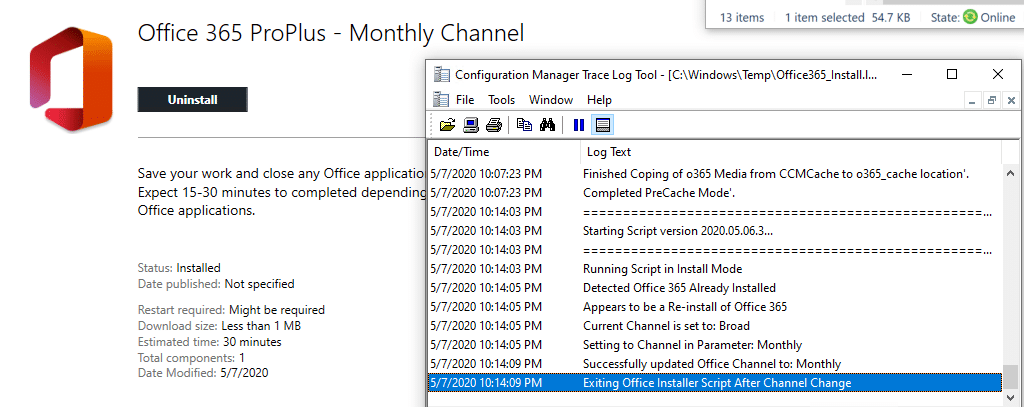Open the Tools menu

[501, 100]
